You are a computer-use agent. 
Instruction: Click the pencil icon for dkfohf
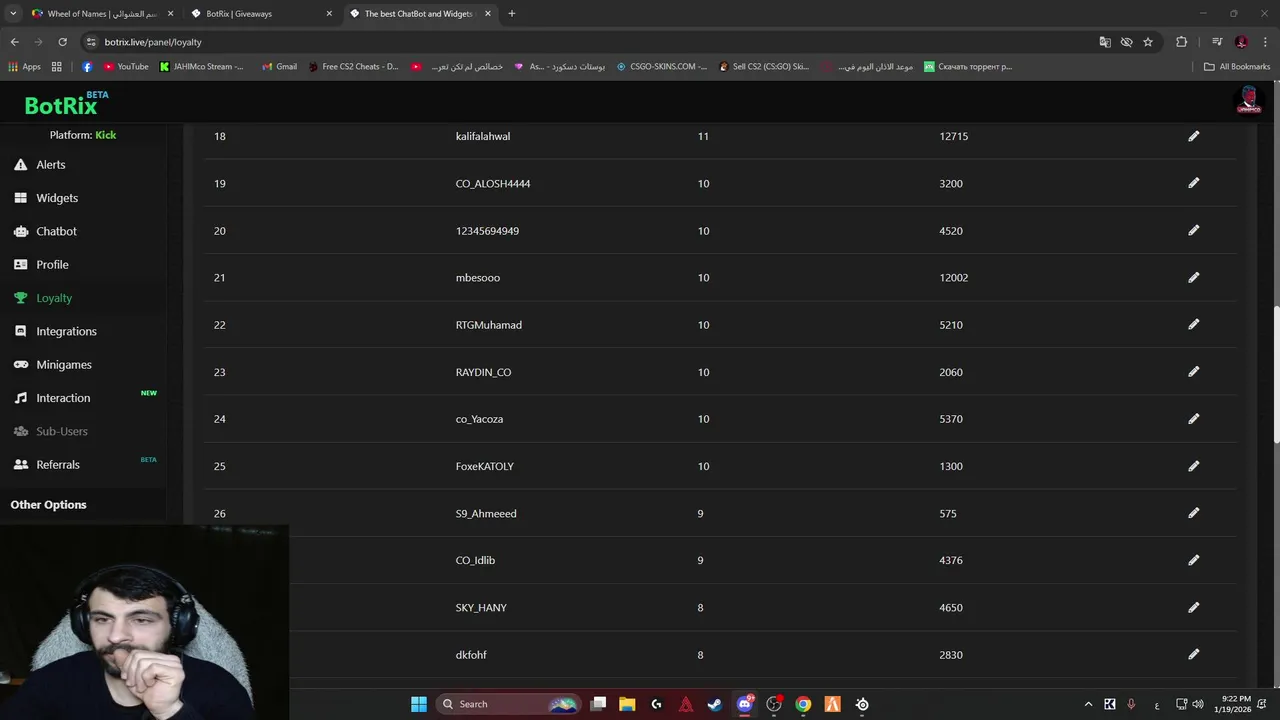pos(1193,654)
